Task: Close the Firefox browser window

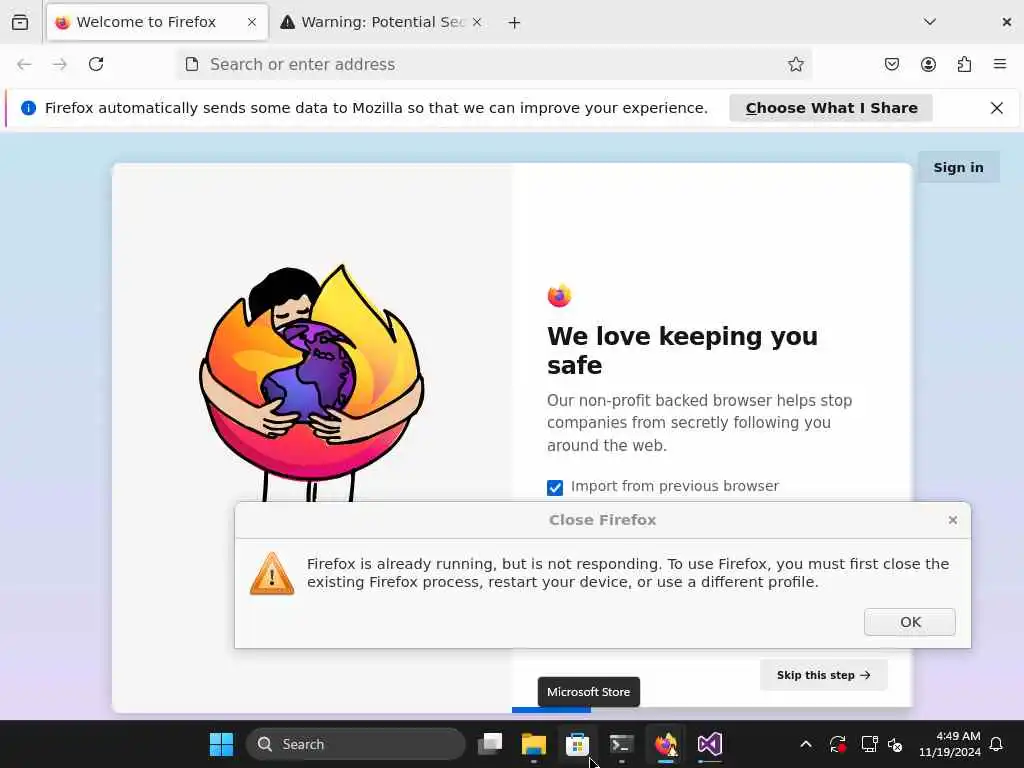Action: tap(1006, 22)
